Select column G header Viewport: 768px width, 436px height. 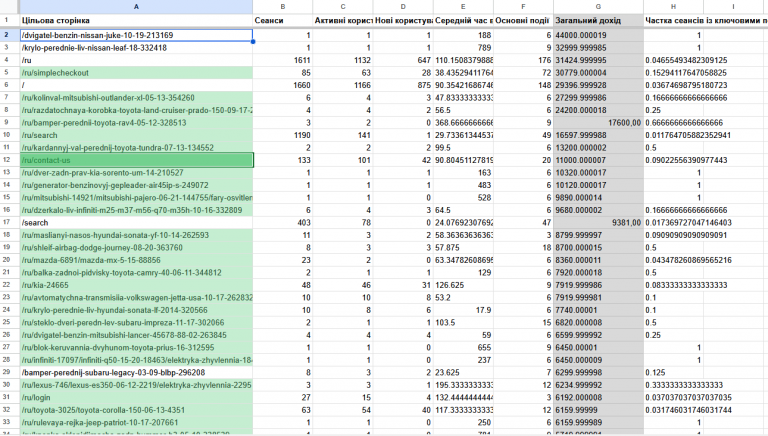point(598,7)
